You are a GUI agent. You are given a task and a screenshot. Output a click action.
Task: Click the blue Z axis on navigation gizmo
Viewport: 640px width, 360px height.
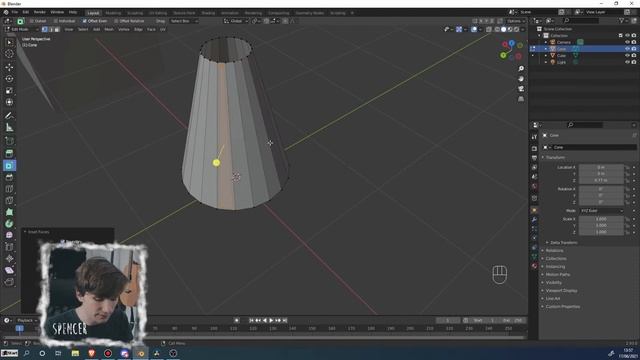coord(511,42)
